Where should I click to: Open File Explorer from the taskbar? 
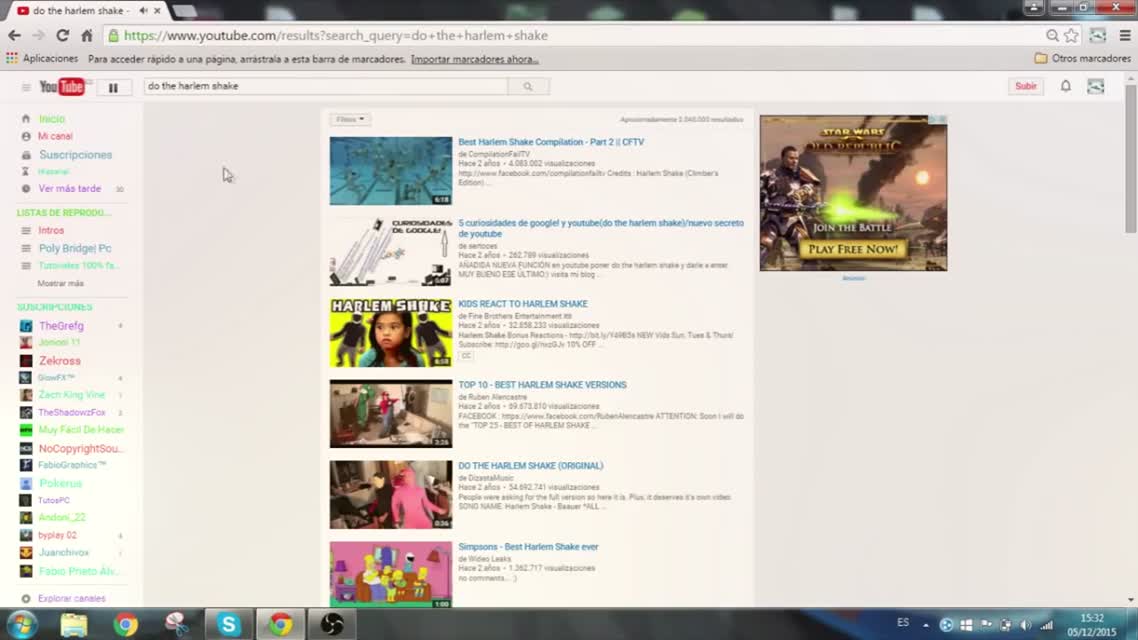[74, 624]
